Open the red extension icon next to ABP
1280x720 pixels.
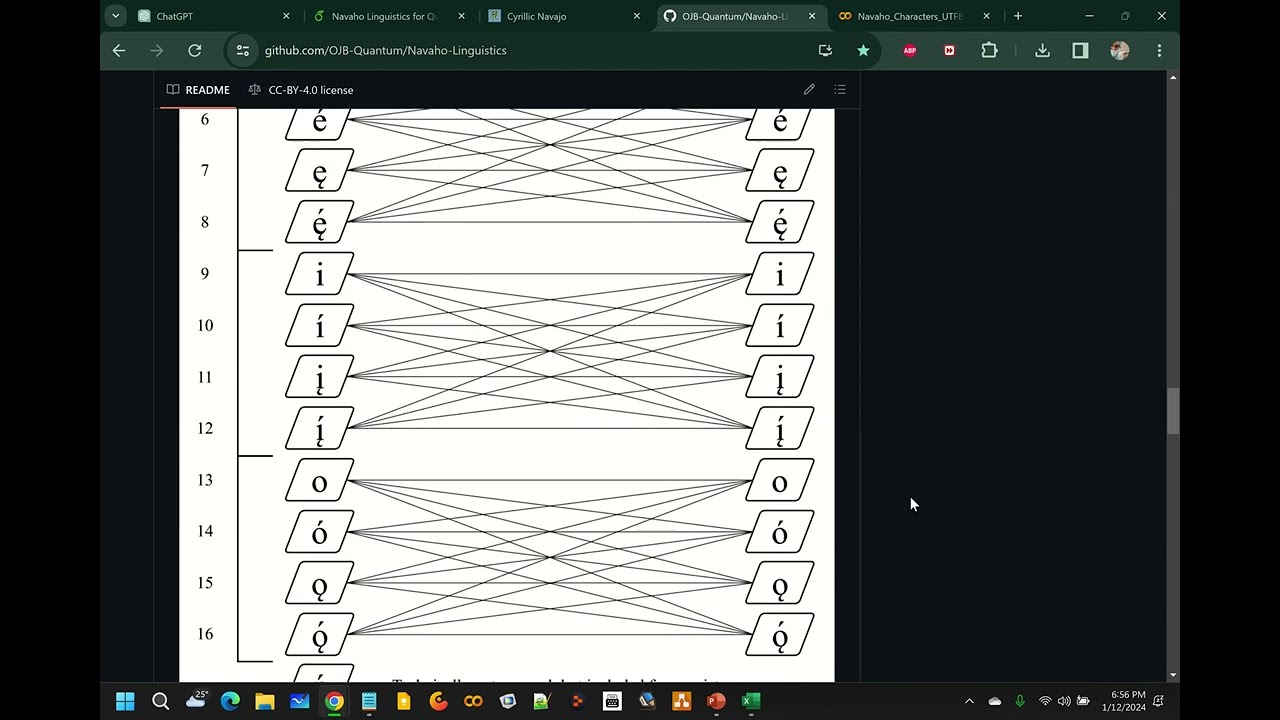pos(949,50)
